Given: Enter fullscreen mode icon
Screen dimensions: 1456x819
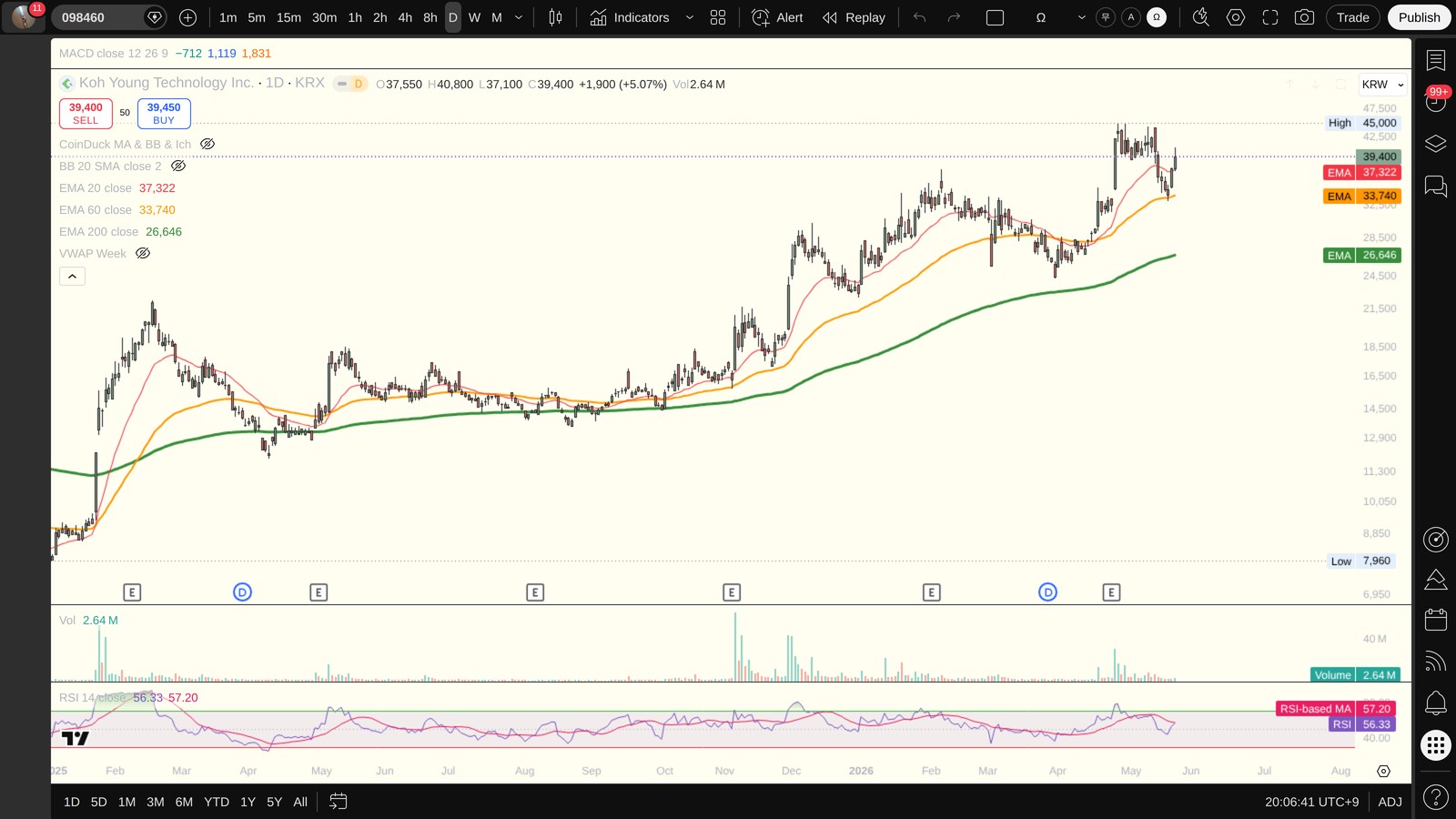Looking at the screenshot, I should click(x=1270, y=17).
